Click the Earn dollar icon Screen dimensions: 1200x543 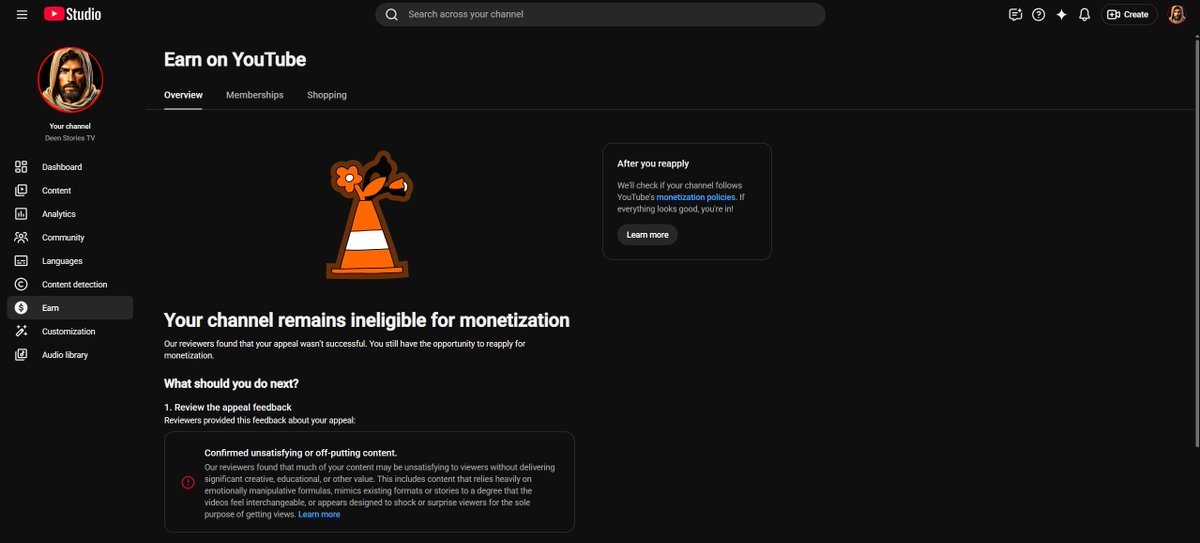tap(21, 308)
